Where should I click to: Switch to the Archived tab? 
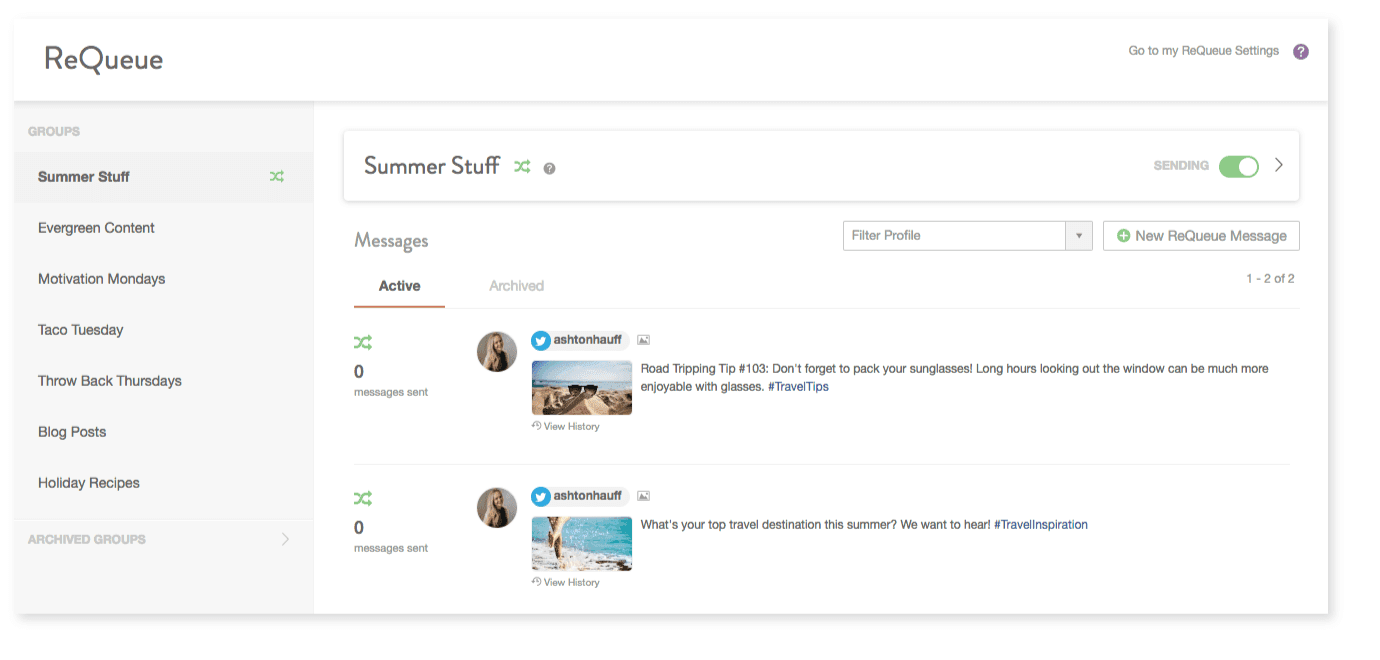[x=516, y=286]
